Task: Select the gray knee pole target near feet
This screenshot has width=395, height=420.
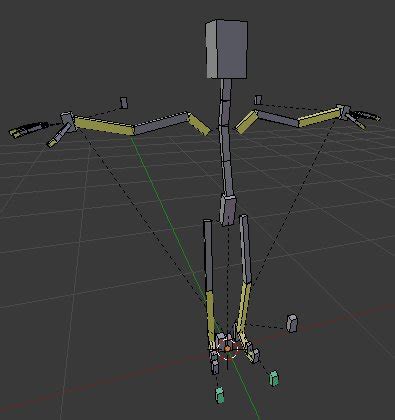Action: tap(292, 323)
